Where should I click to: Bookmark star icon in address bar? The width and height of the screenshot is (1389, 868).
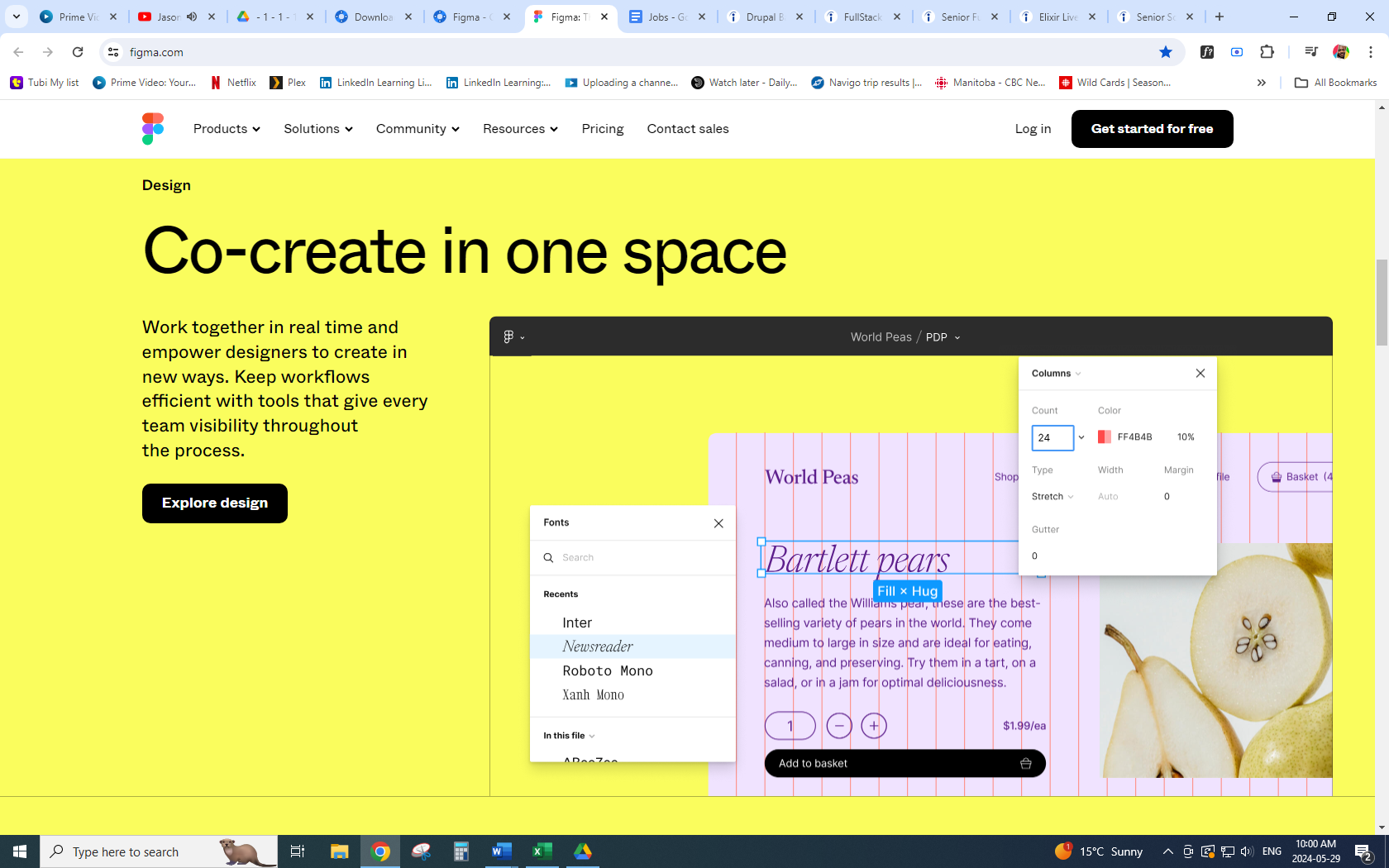pos(1166,52)
